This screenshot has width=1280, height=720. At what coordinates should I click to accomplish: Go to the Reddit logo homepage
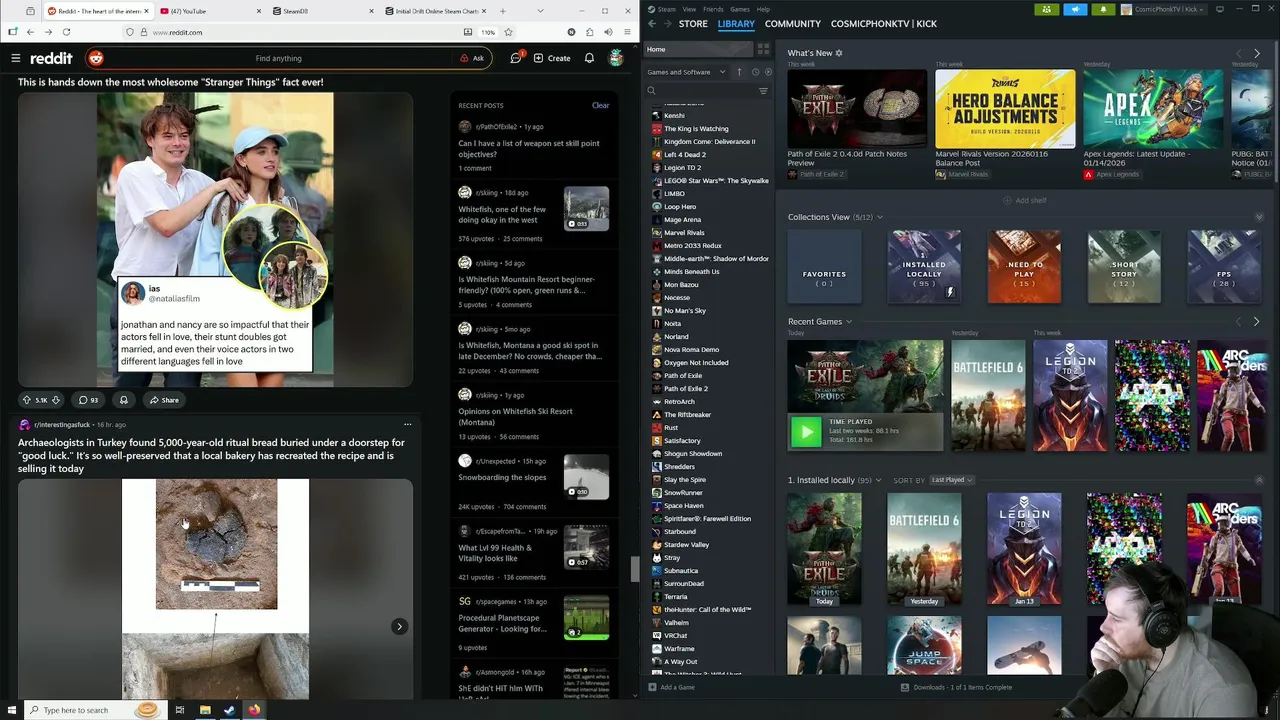(x=51, y=58)
